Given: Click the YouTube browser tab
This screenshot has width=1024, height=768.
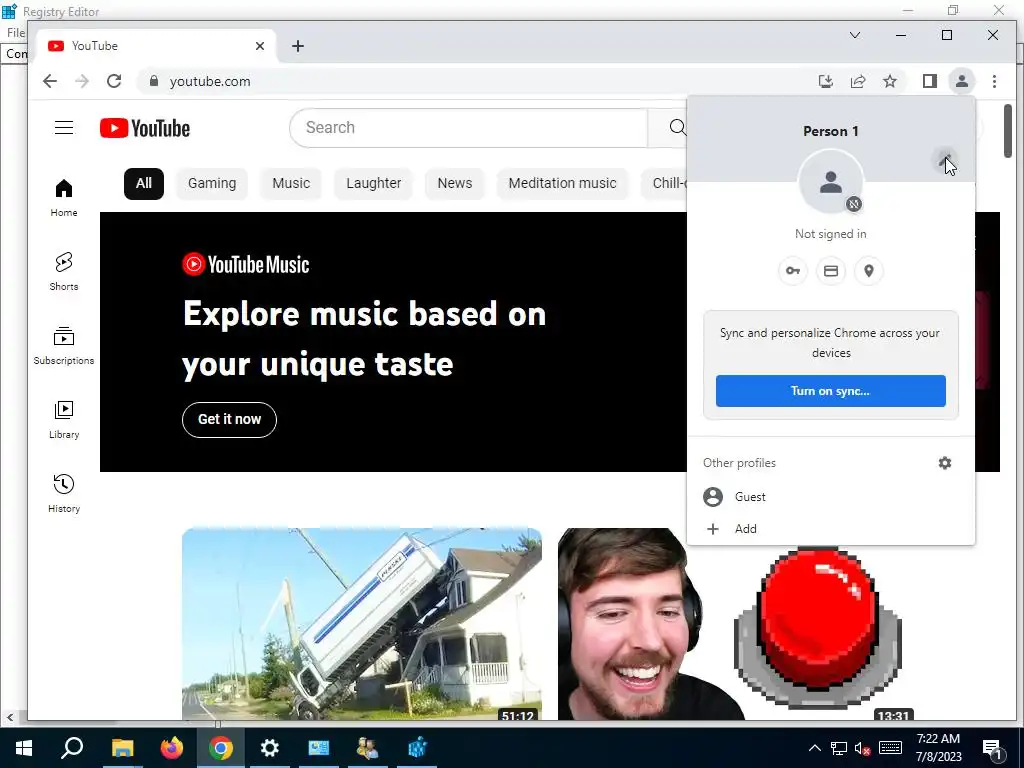Looking at the screenshot, I should tap(153, 46).
